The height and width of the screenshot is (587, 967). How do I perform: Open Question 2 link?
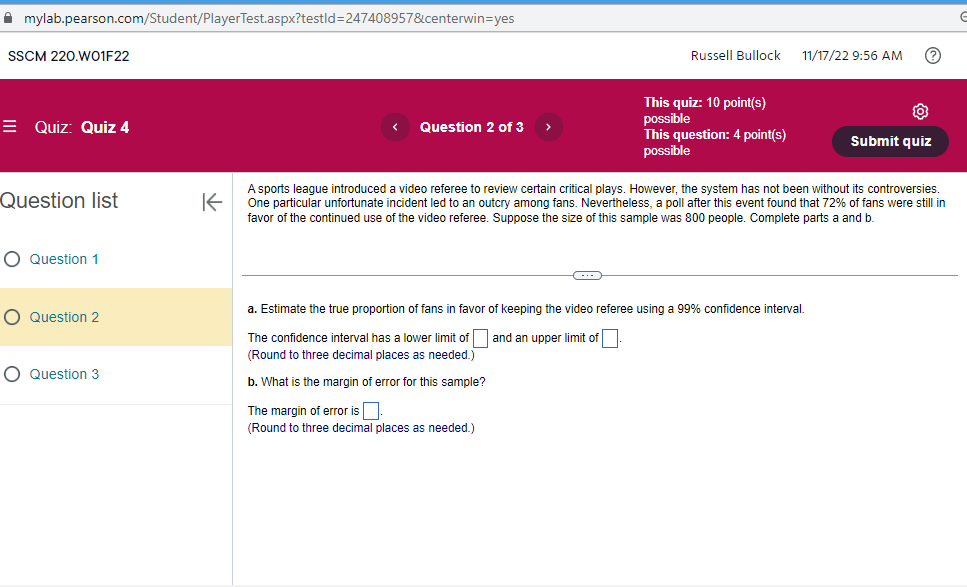pyautogui.click(x=64, y=317)
